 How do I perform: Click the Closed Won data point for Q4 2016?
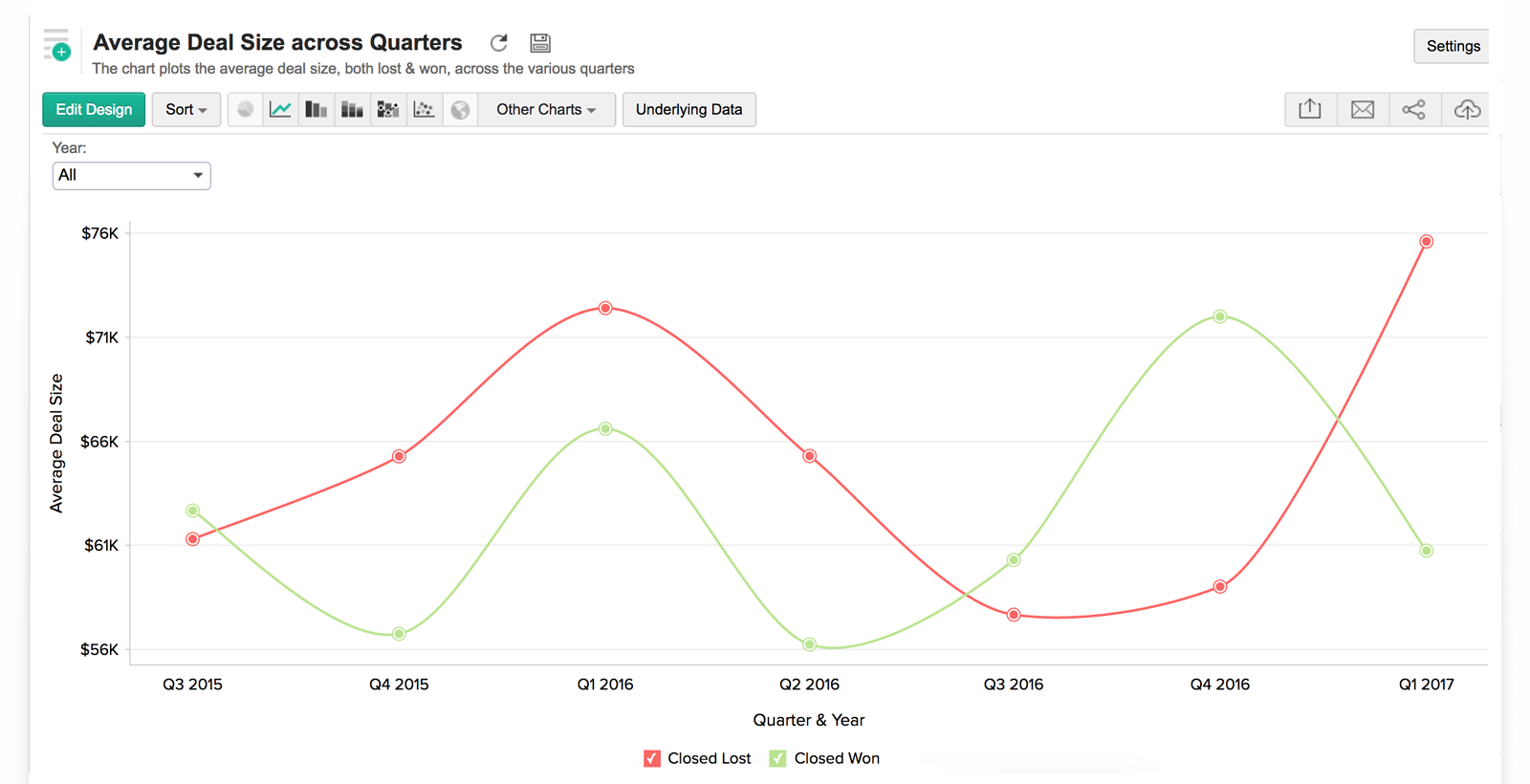[x=1220, y=316]
